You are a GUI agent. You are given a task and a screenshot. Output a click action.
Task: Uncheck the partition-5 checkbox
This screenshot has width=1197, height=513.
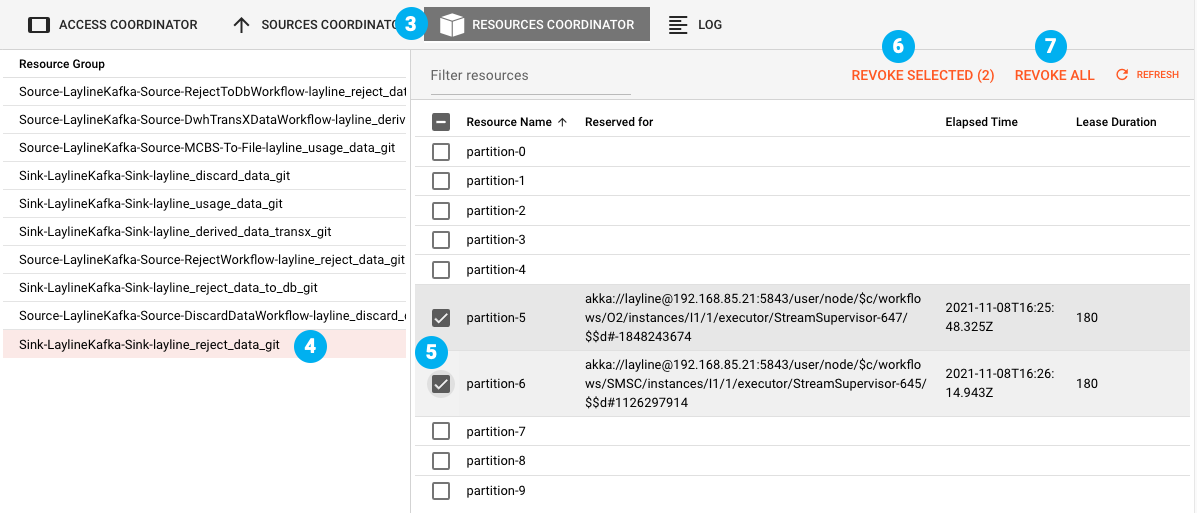tap(441, 318)
